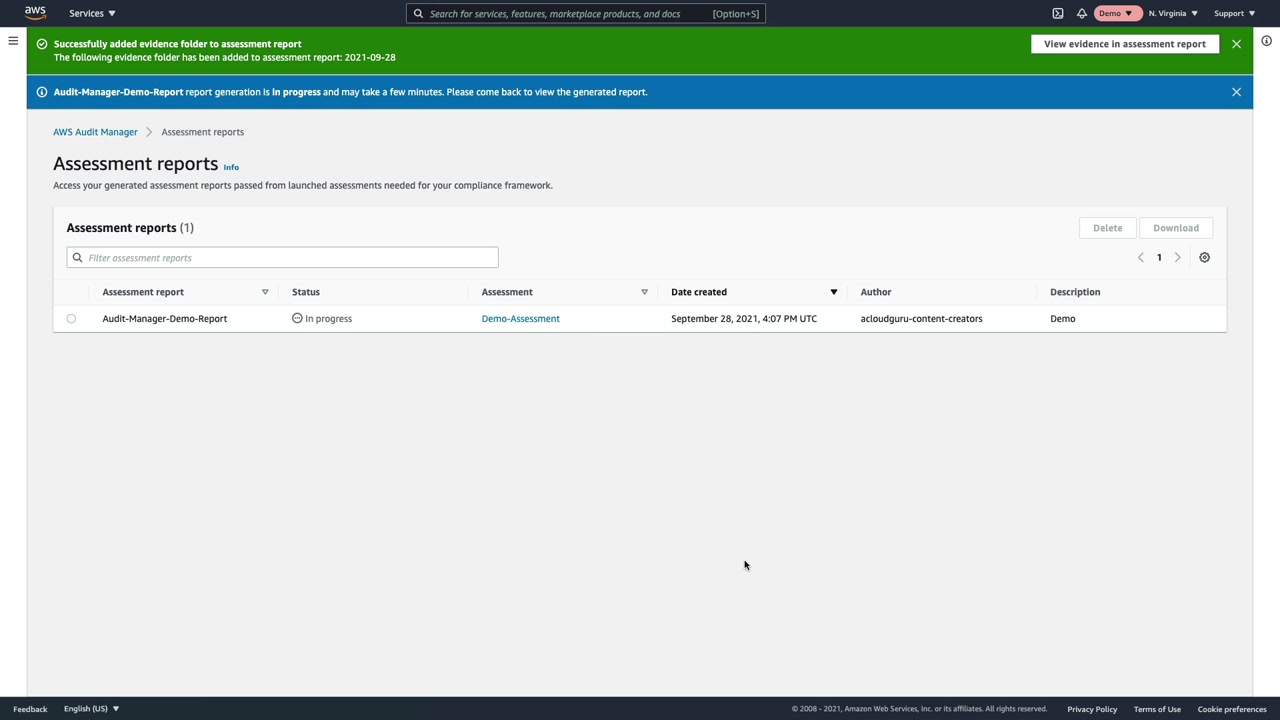Screen dimensions: 1280x720
Task: Open the notifications bell
Action: tap(1082, 13)
